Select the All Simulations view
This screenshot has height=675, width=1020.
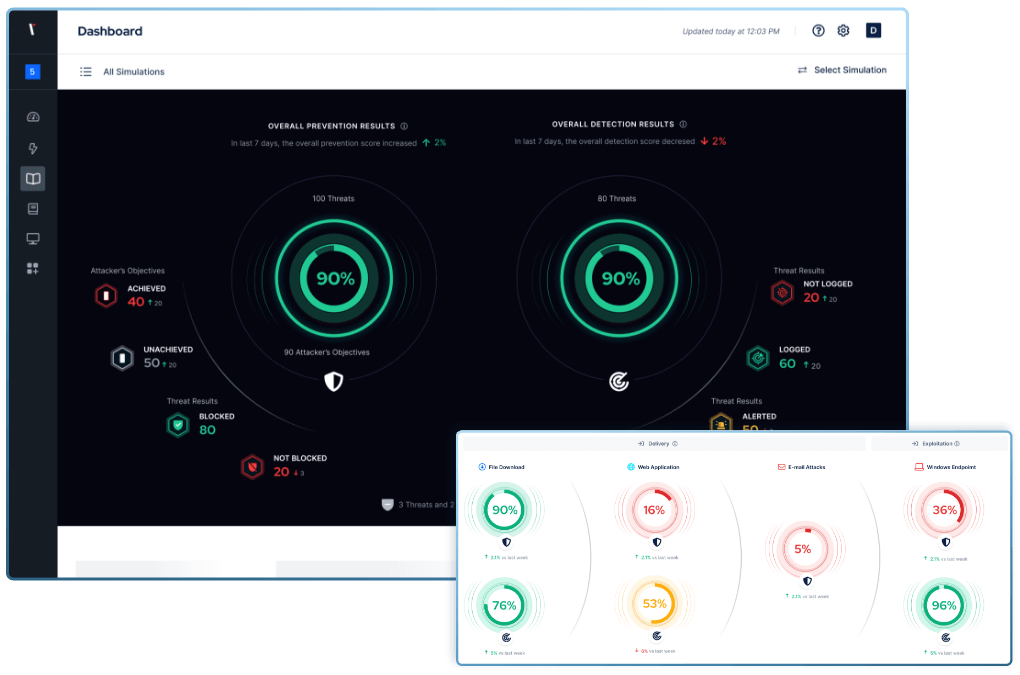[133, 71]
